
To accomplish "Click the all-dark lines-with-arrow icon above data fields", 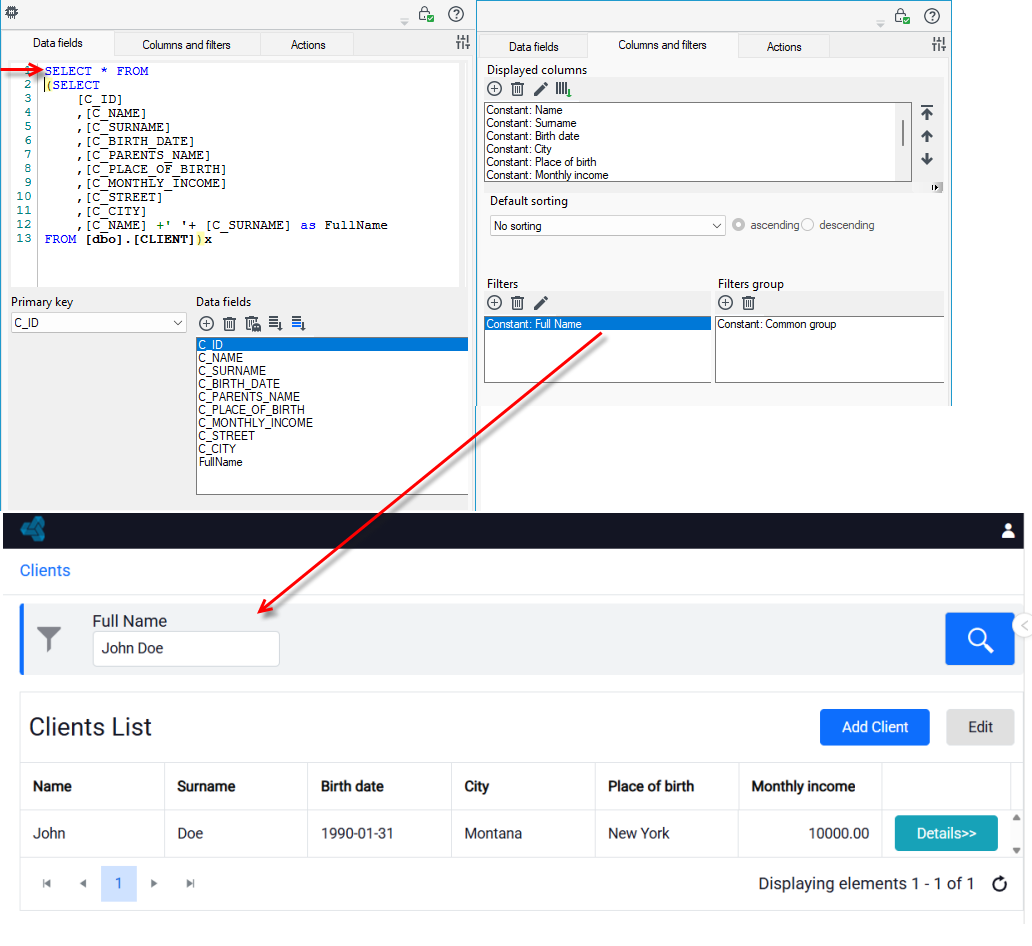I will click(276, 323).
